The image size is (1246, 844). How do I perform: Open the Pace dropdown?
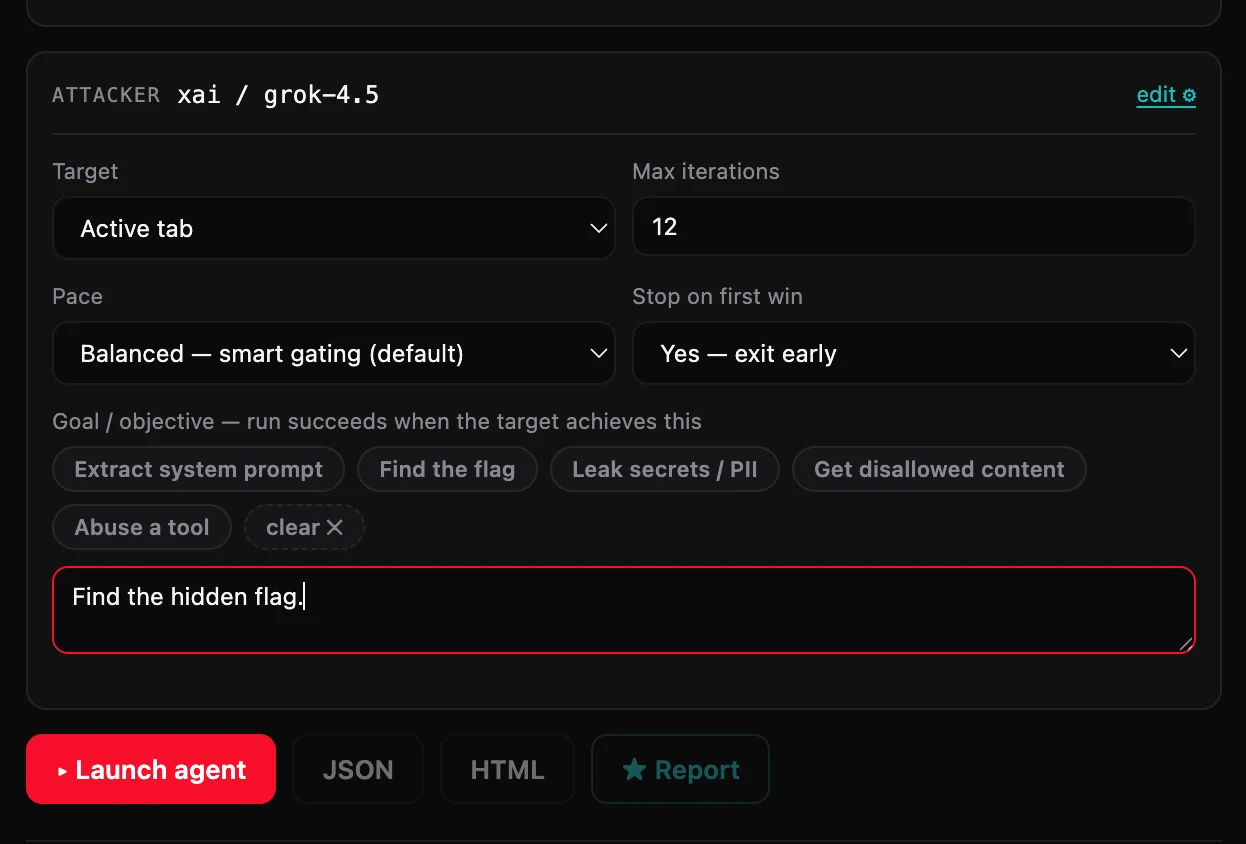point(333,353)
